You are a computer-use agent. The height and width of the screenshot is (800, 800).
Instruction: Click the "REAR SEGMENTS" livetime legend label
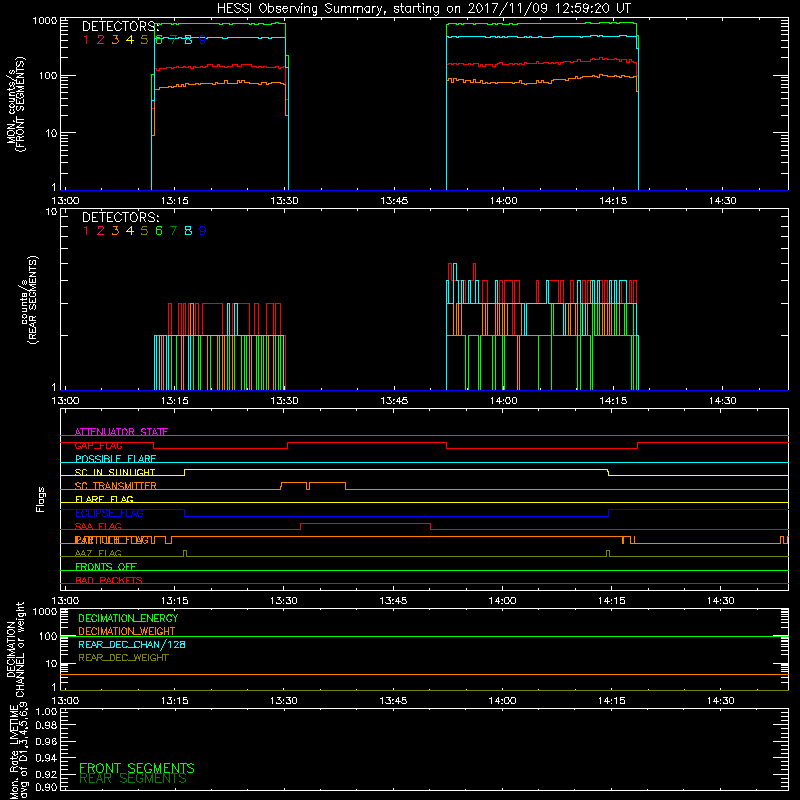pos(133,779)
